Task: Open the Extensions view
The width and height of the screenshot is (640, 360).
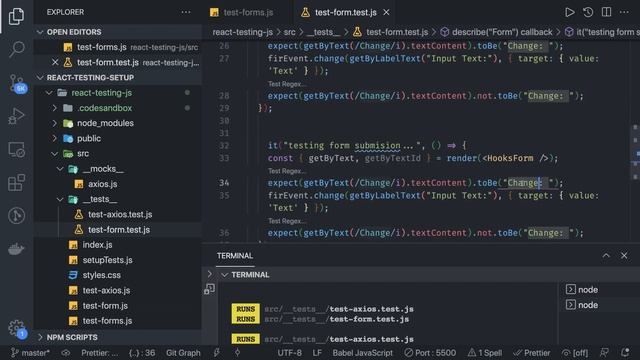Action: [16, 182]
